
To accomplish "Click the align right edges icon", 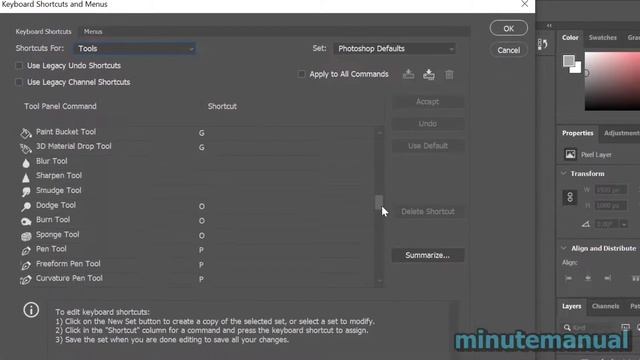I will click(608, 278).
